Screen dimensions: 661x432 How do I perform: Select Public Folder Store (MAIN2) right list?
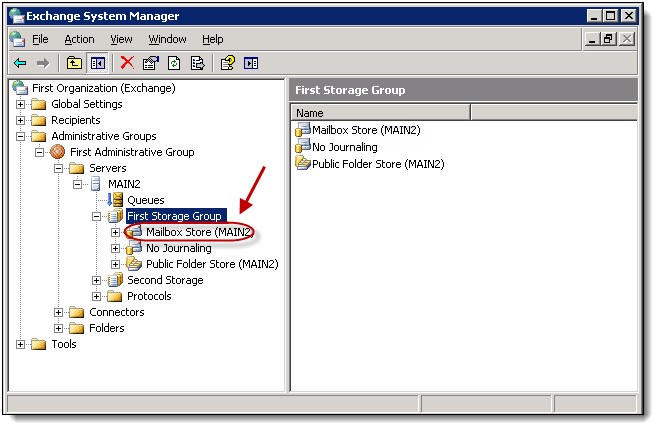(x=378, y=164)
